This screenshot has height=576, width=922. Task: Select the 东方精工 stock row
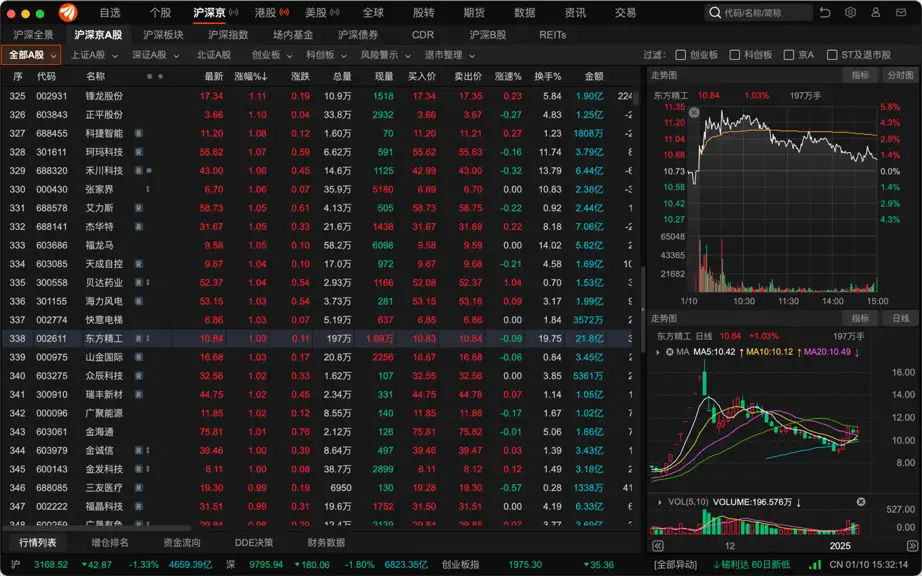pyautogui.click(x=318, y=339)
